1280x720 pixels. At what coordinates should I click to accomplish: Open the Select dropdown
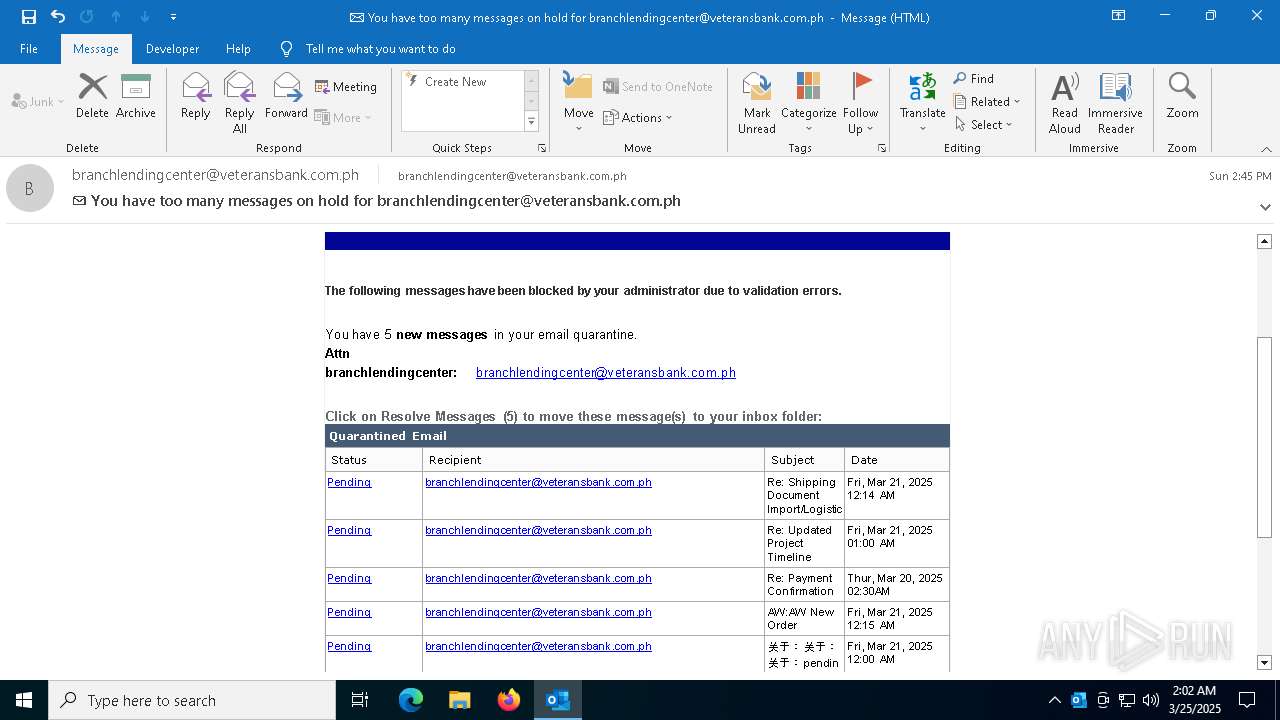pos(984,125)
